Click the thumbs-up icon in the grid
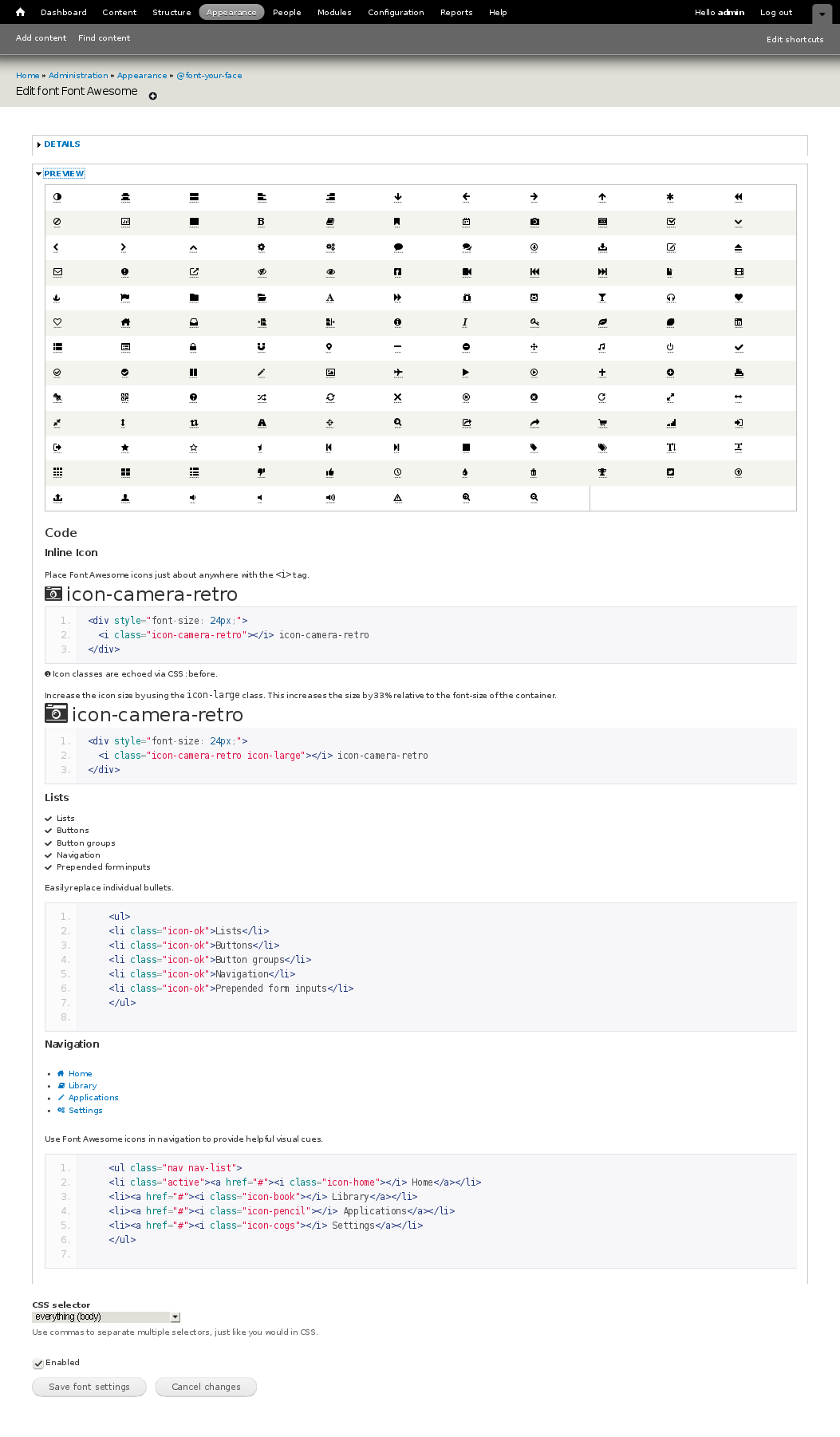840x1437 pixels. point(329,472)
